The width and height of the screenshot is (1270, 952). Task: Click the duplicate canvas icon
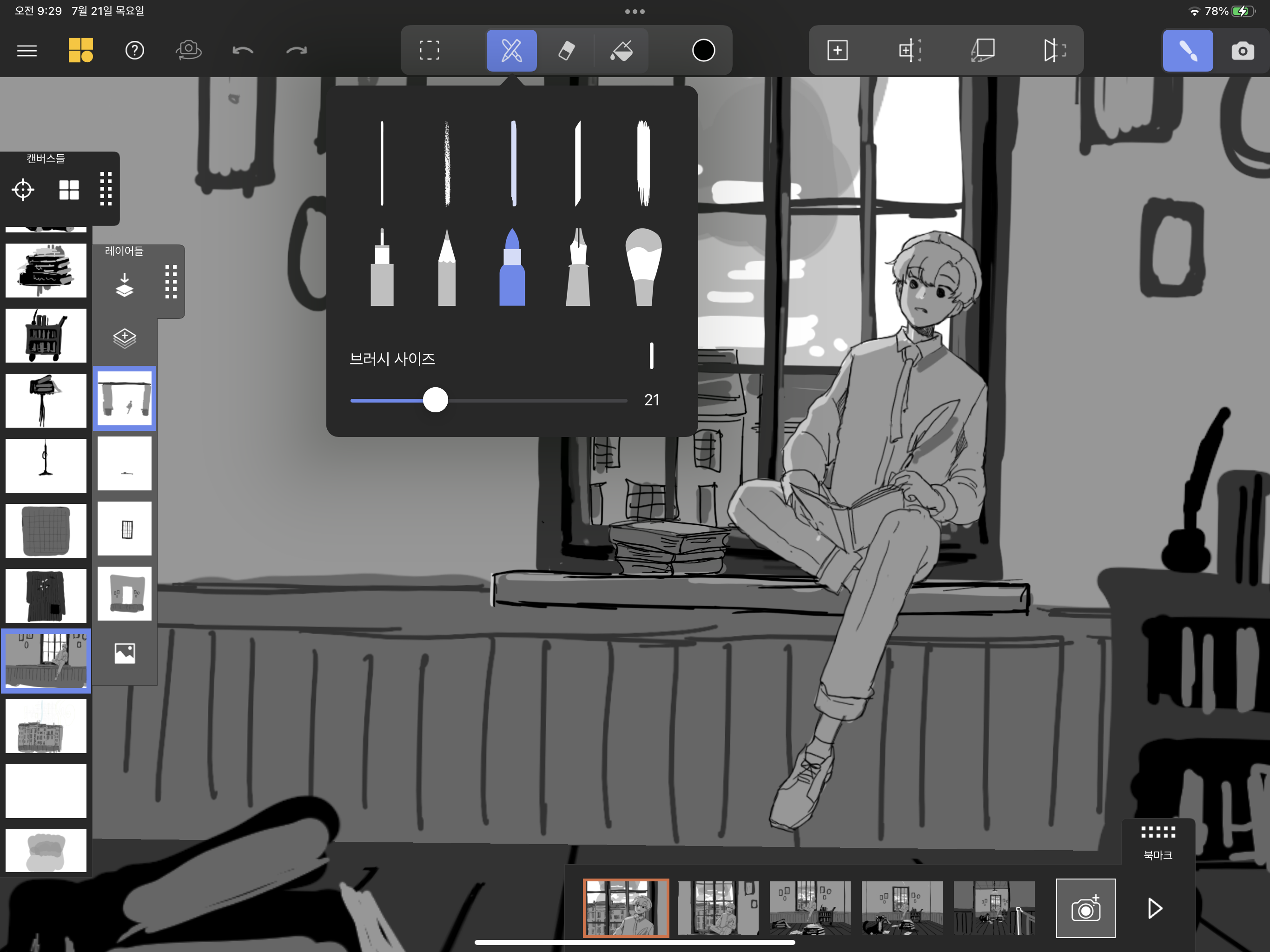click(x=982, y=51)
